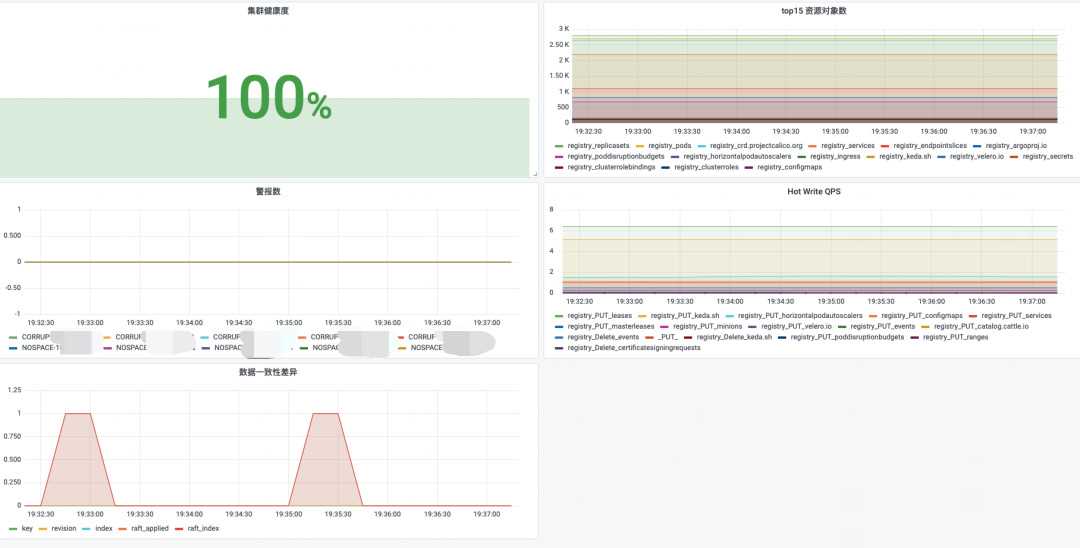Toggle registry_replicasets series in legend
The image size is (1080, 548).
598,145
